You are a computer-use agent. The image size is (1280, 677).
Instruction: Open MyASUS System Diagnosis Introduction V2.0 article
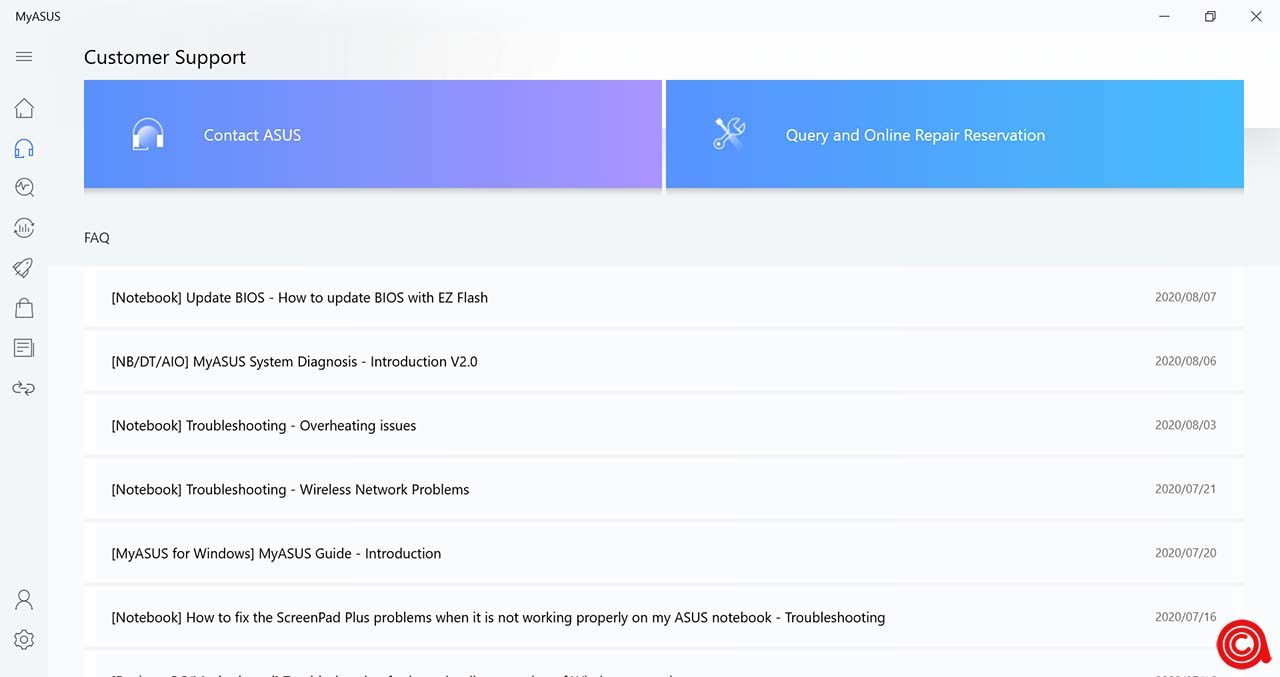coord(294,362)
